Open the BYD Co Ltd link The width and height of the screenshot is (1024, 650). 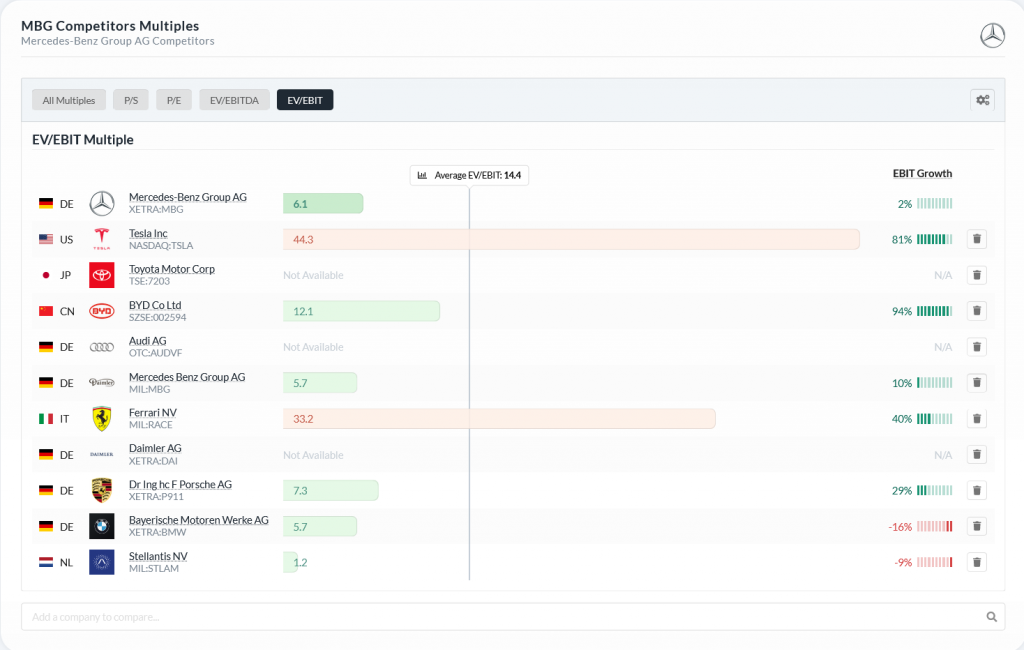coord(155,305)
